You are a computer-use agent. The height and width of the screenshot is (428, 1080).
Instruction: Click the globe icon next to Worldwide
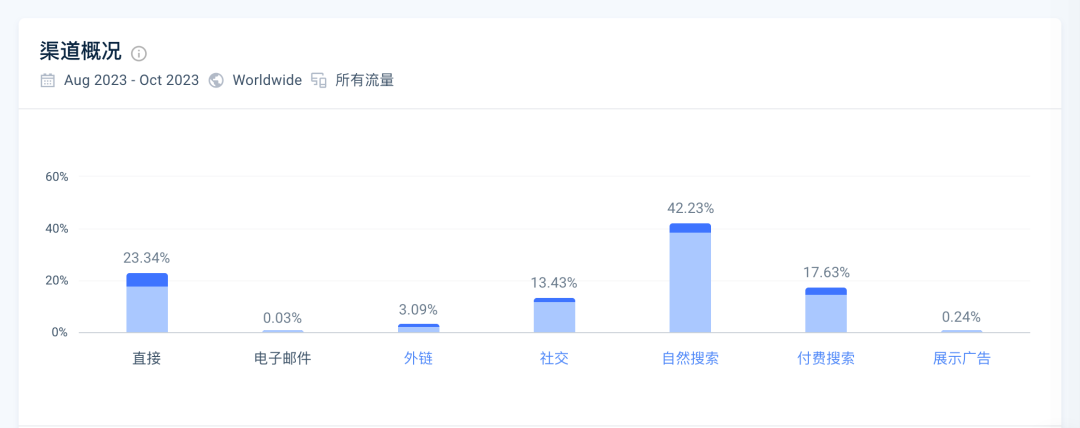click(216, 80)
